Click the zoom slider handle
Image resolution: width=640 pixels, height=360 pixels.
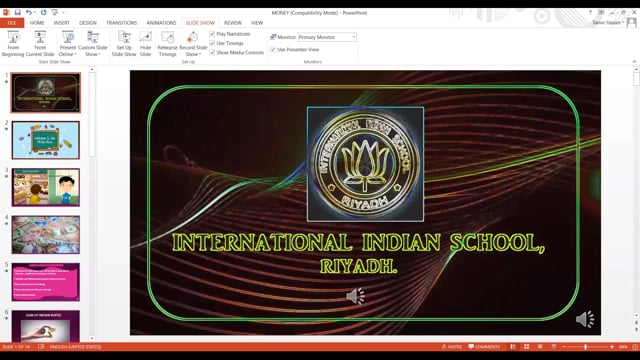(x=585, y=347)
